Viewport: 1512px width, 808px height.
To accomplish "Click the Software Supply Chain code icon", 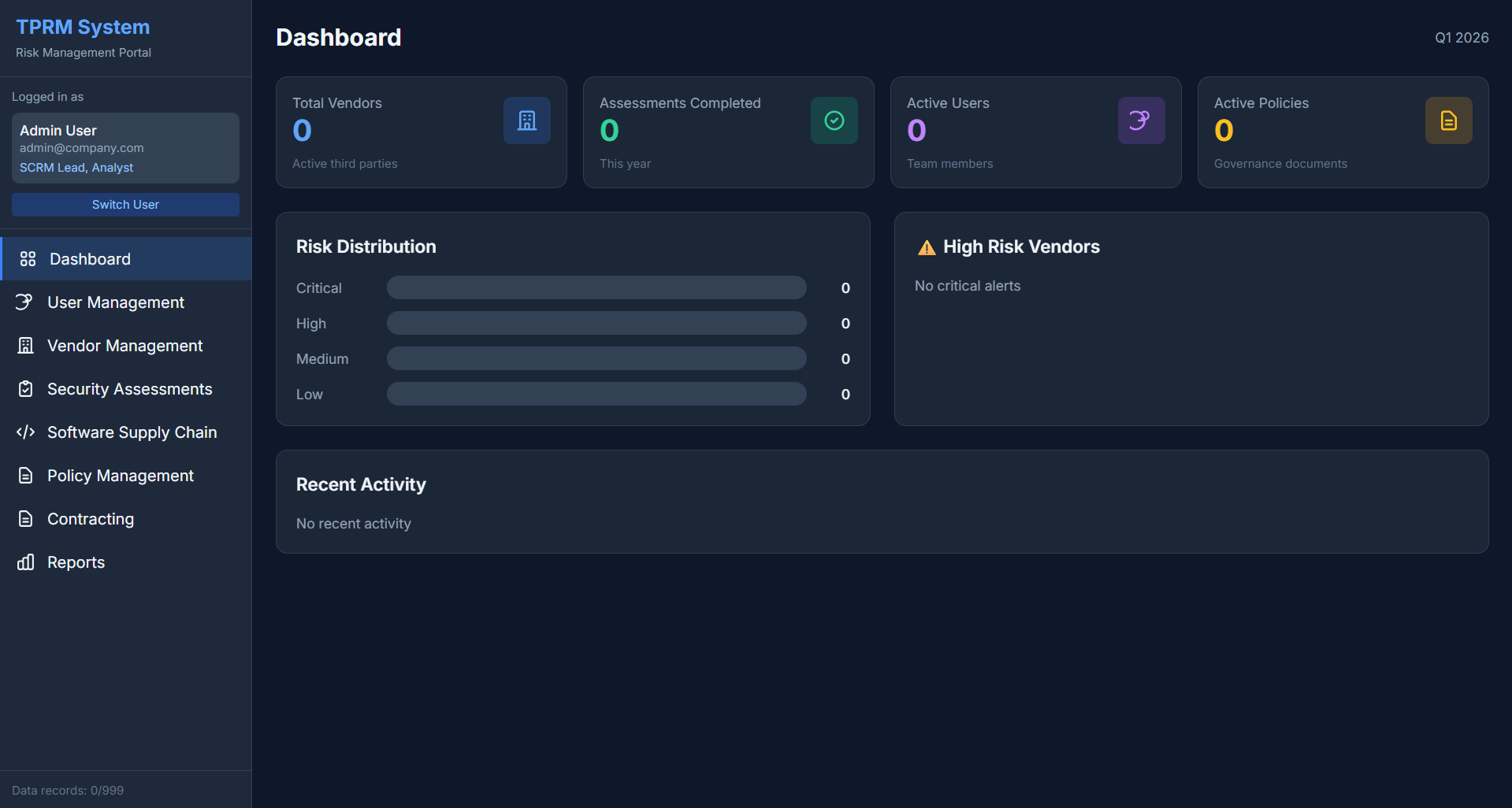I will (26, 432).
